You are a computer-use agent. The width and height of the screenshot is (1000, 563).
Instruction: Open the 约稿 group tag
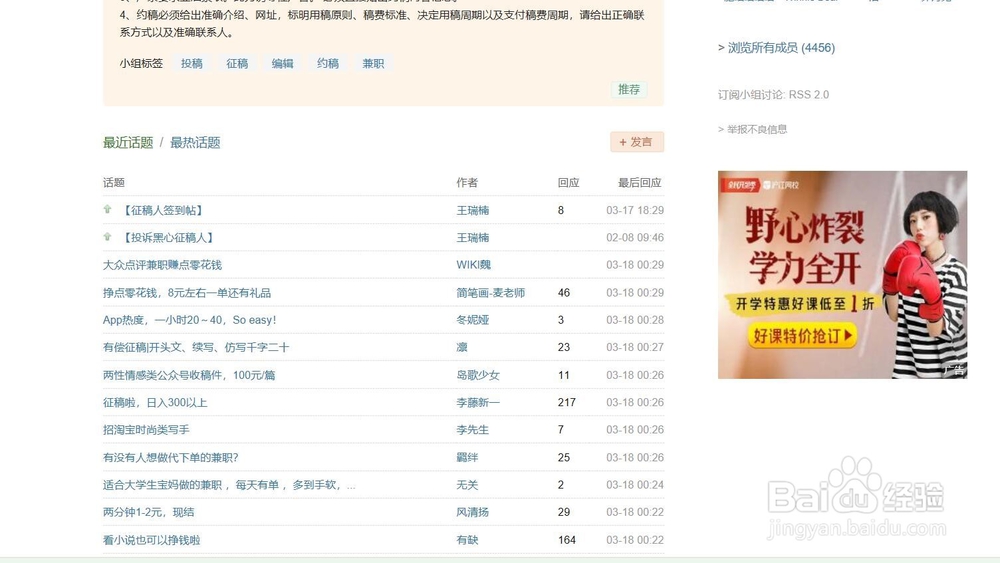(327, 63)
